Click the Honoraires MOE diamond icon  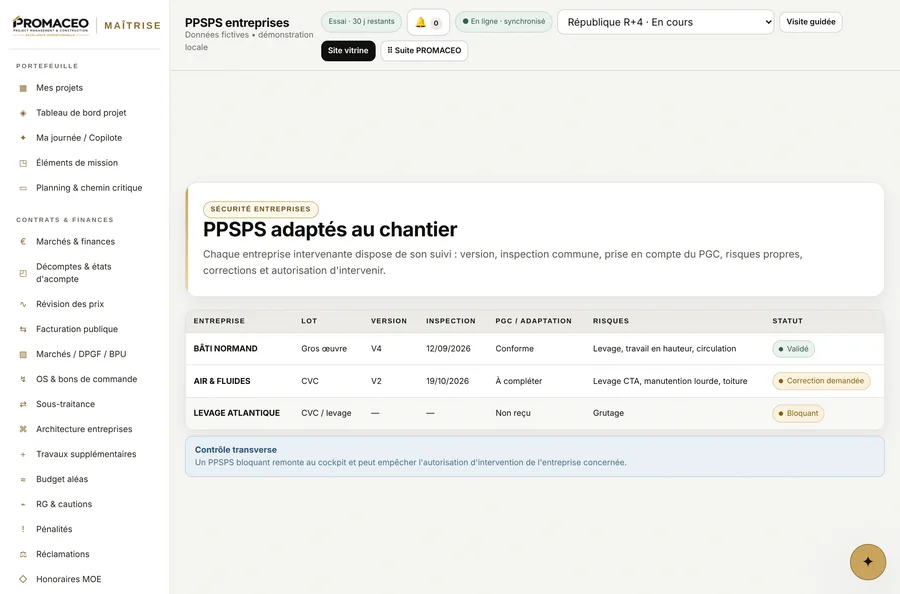tap(23, 579)
